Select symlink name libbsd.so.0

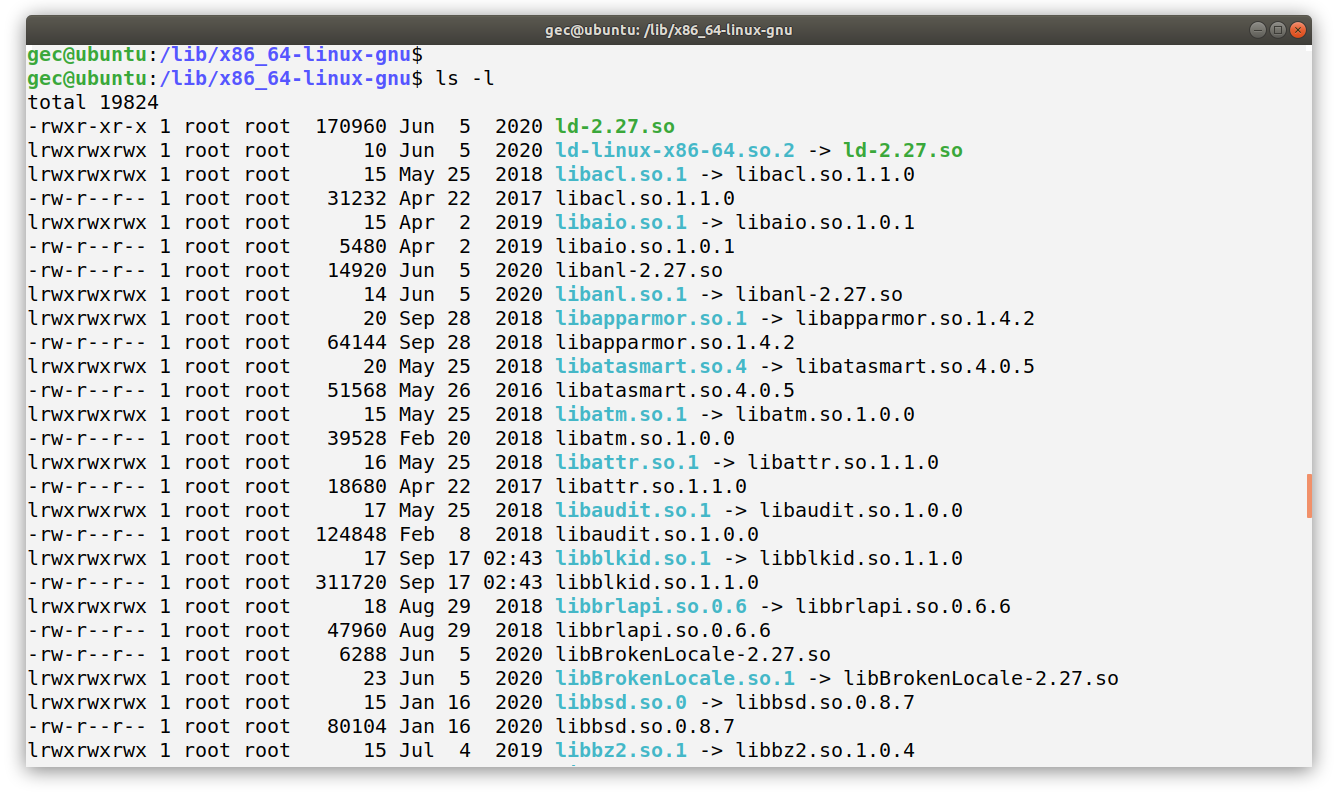(621, 702)
